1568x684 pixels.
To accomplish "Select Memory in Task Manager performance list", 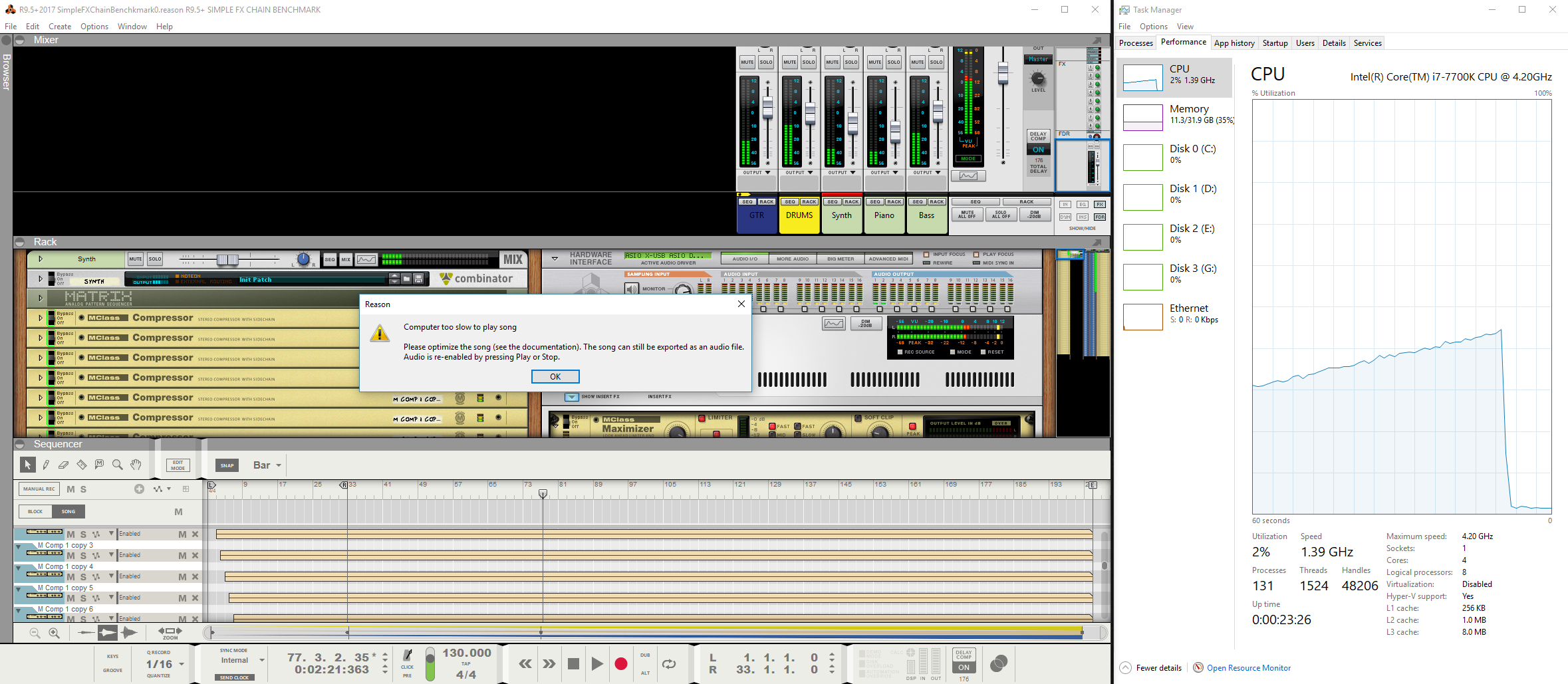I will coord(1174,117).
